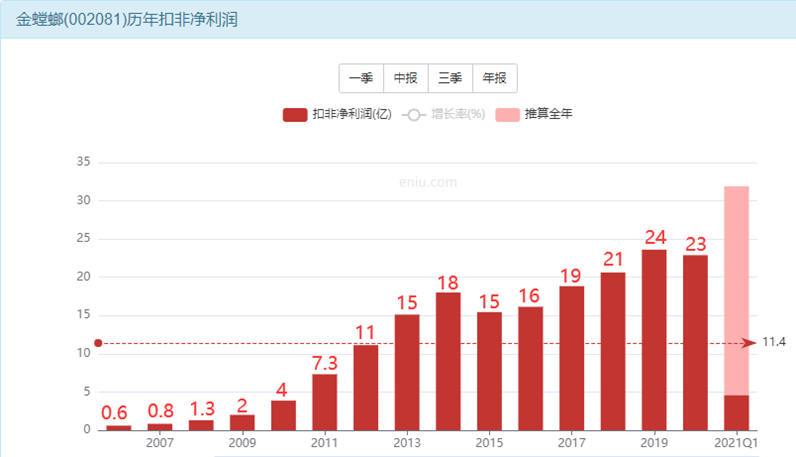Click the dark red 扣非净利润 legend swatch
The width and height of the screenshot is (796, 457).
[x=295, y=115]
